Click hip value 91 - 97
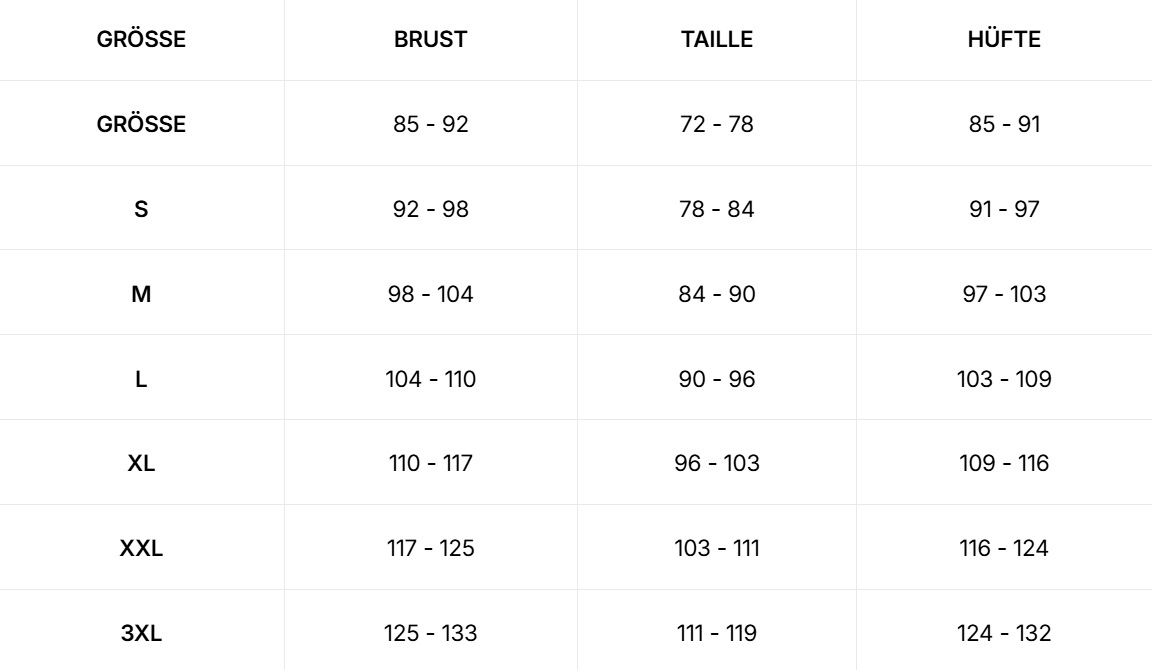The image size is (1164, 670). [x=1004, y=210]
